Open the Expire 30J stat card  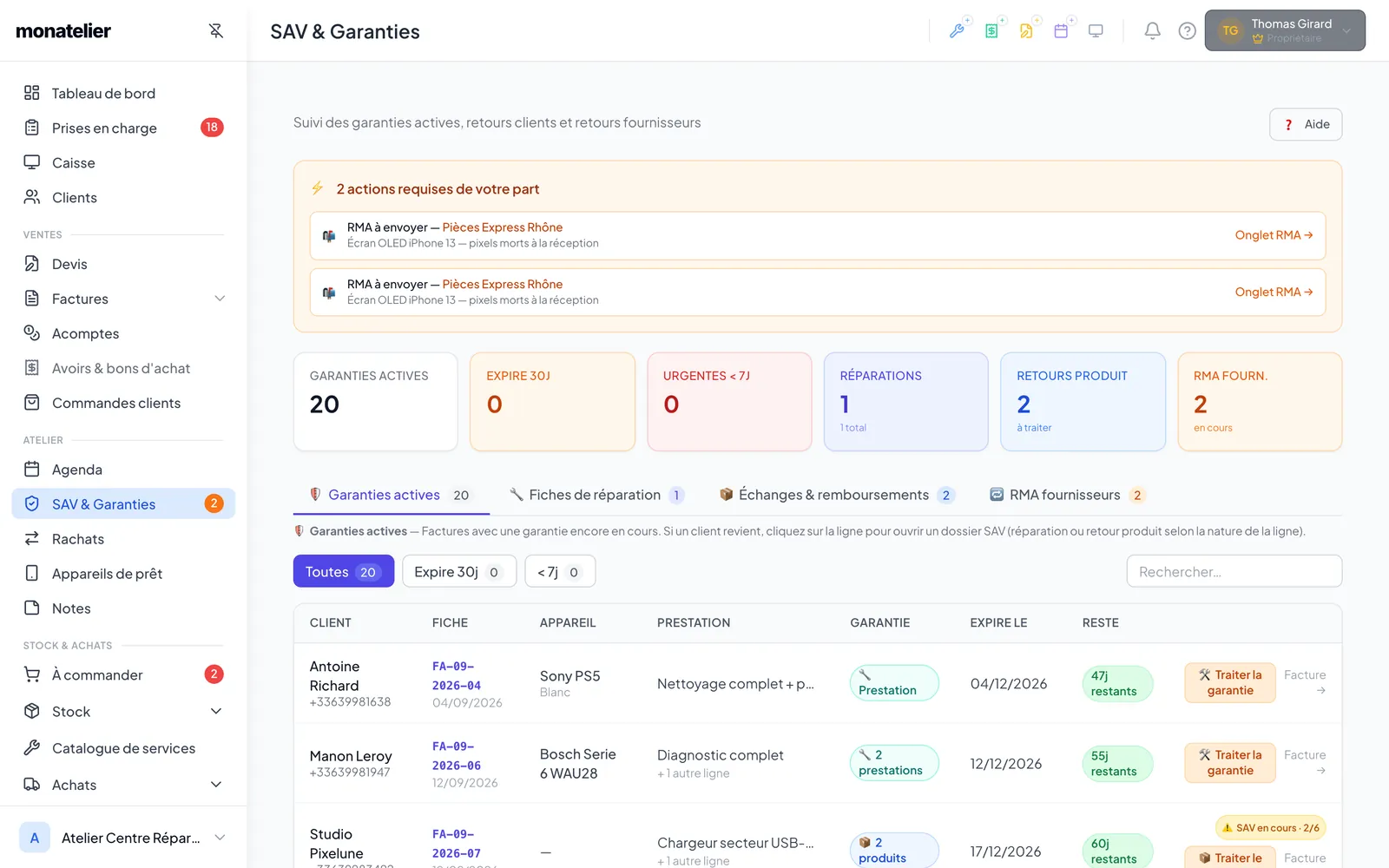pyautogui.click(x=552, y=401)
